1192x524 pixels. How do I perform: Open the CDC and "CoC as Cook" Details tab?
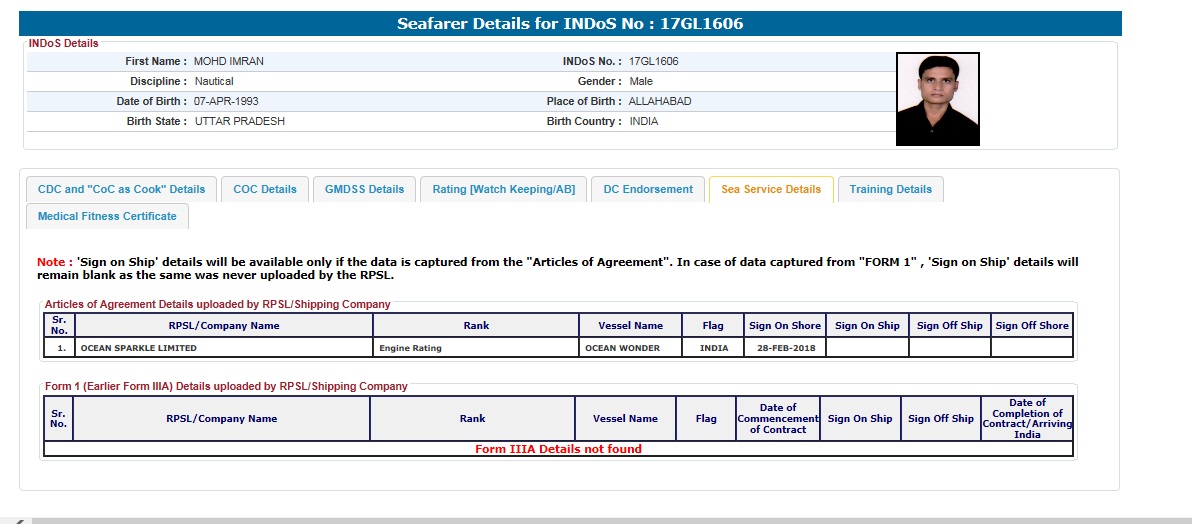point(121,189)
